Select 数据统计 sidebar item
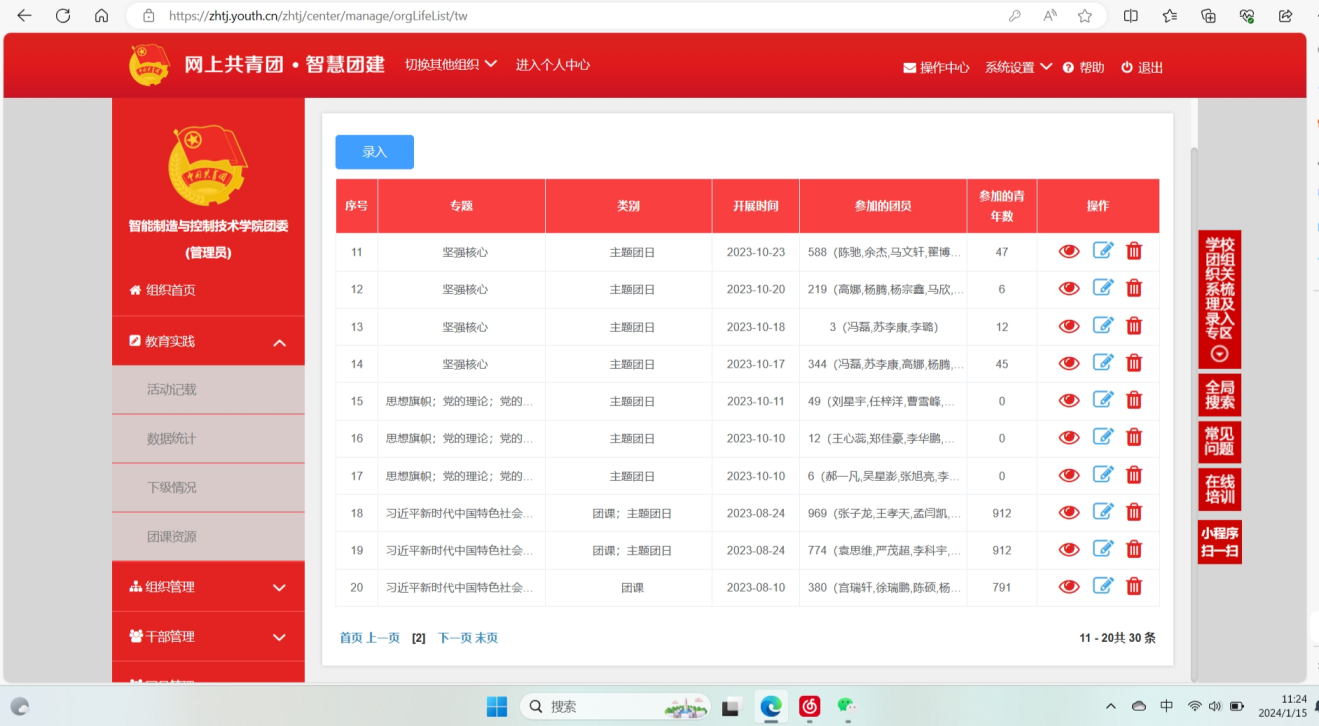 (172, 438)
